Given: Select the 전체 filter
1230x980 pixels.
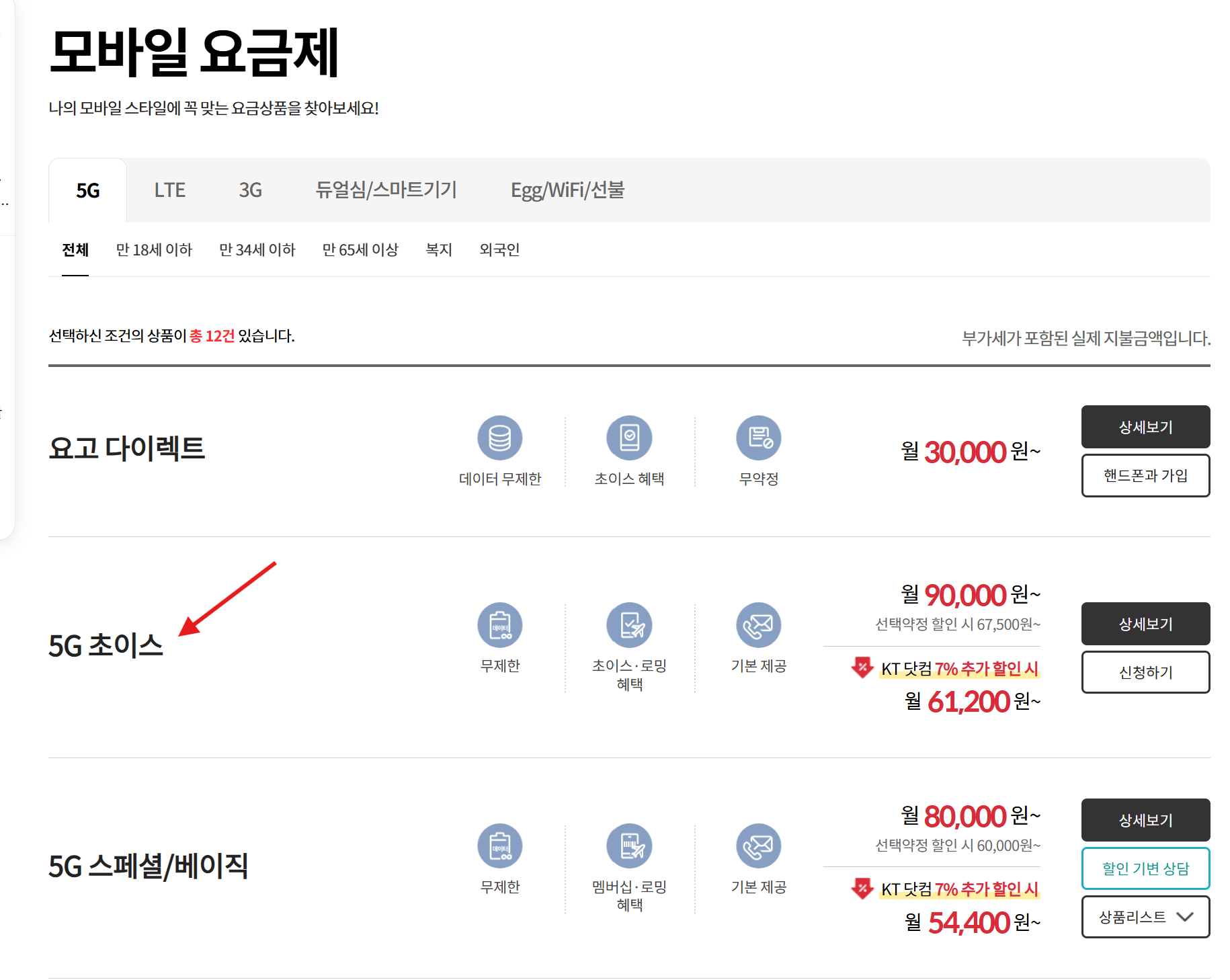Looking at the screenshot, I should click(x=75, y=250).
